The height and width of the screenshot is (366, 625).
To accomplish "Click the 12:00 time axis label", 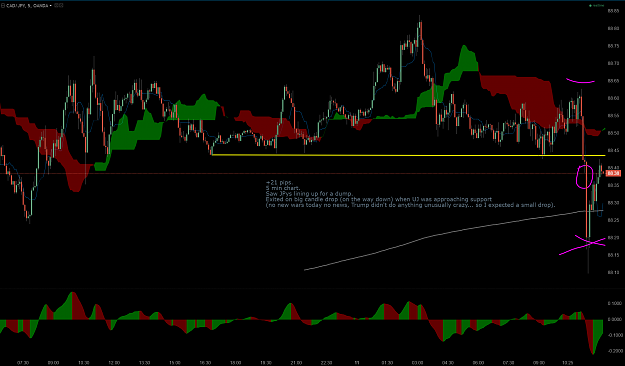I will [x=114, y=363].
